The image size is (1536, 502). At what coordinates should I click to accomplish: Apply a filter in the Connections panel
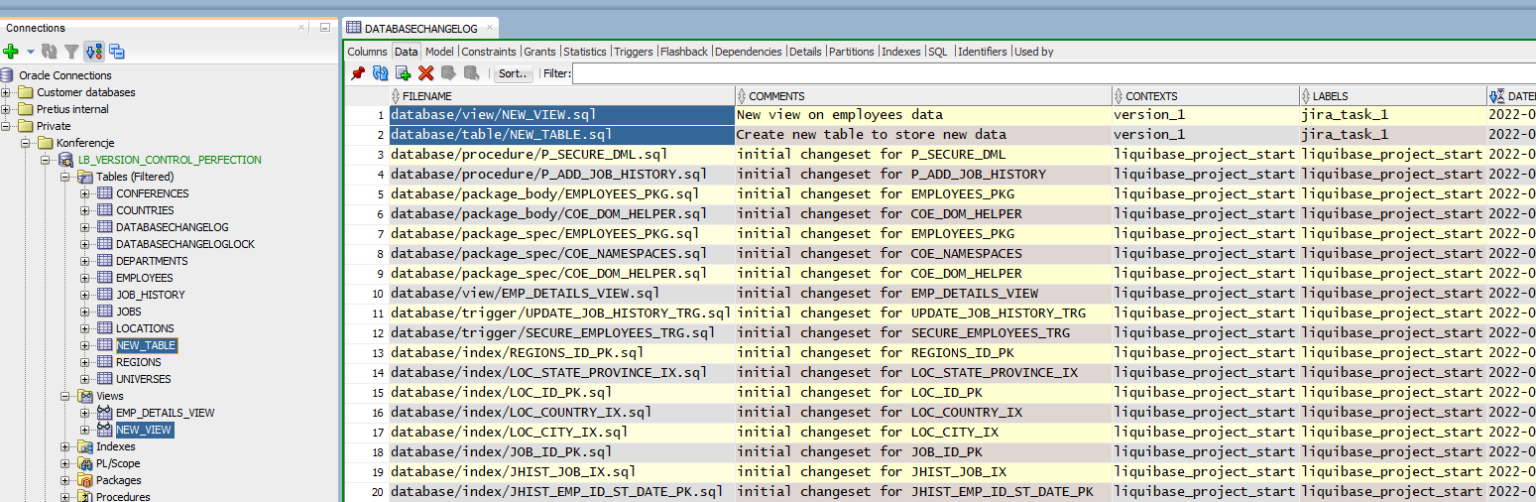tap(71, 51)
